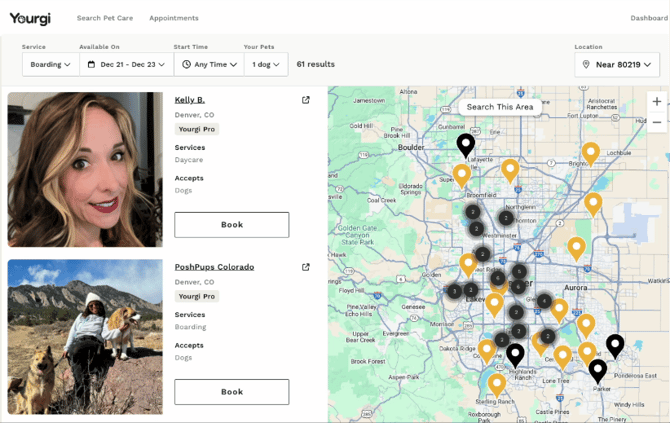Screen dimensions: 670x423
Task: Open the Appointments menu item
Action: point(174,18)
